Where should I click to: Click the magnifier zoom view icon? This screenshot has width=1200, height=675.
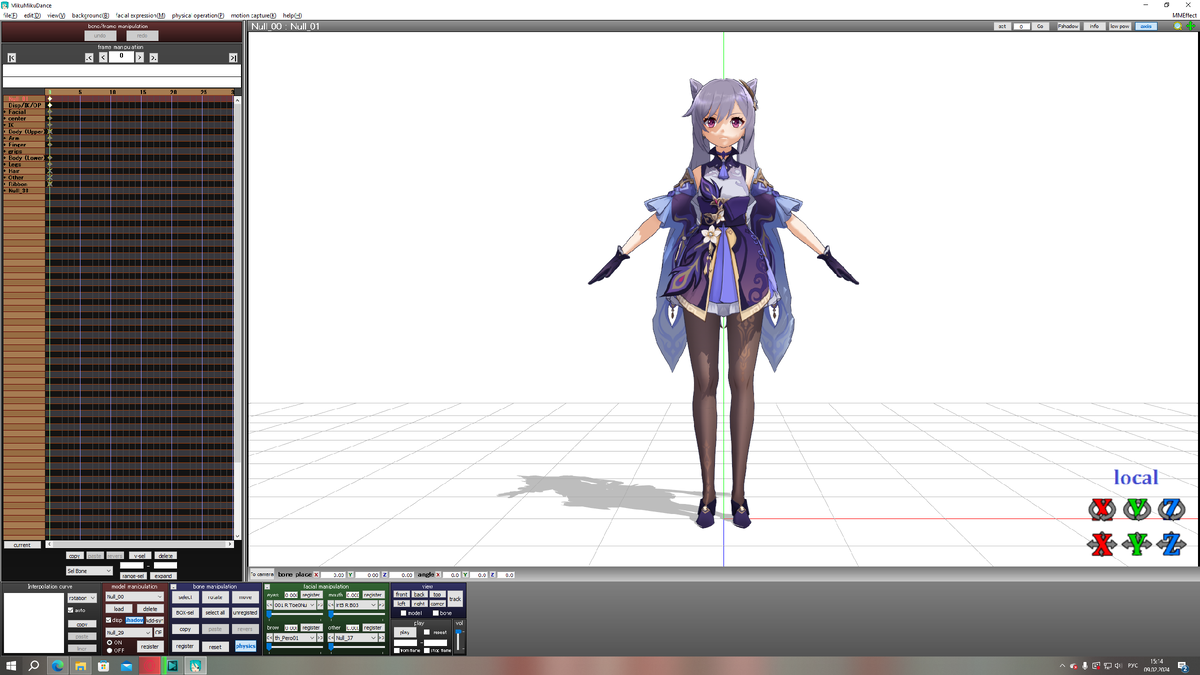(1178, 26)
